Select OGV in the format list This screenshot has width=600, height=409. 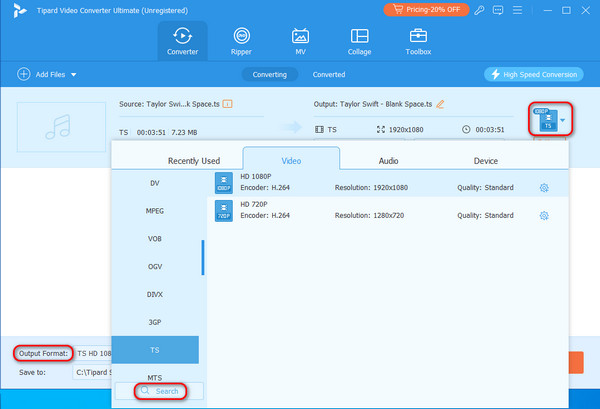[x=155, y=266]
